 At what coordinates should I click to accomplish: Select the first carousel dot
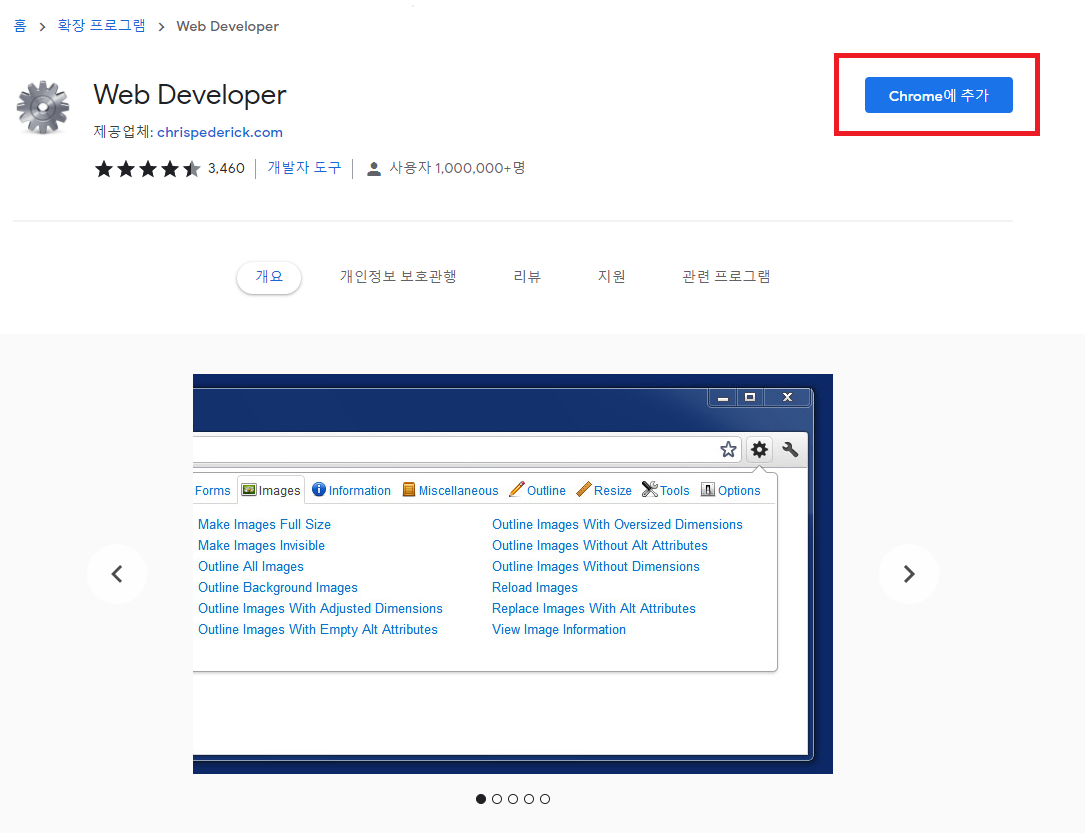tap(481, 799)
